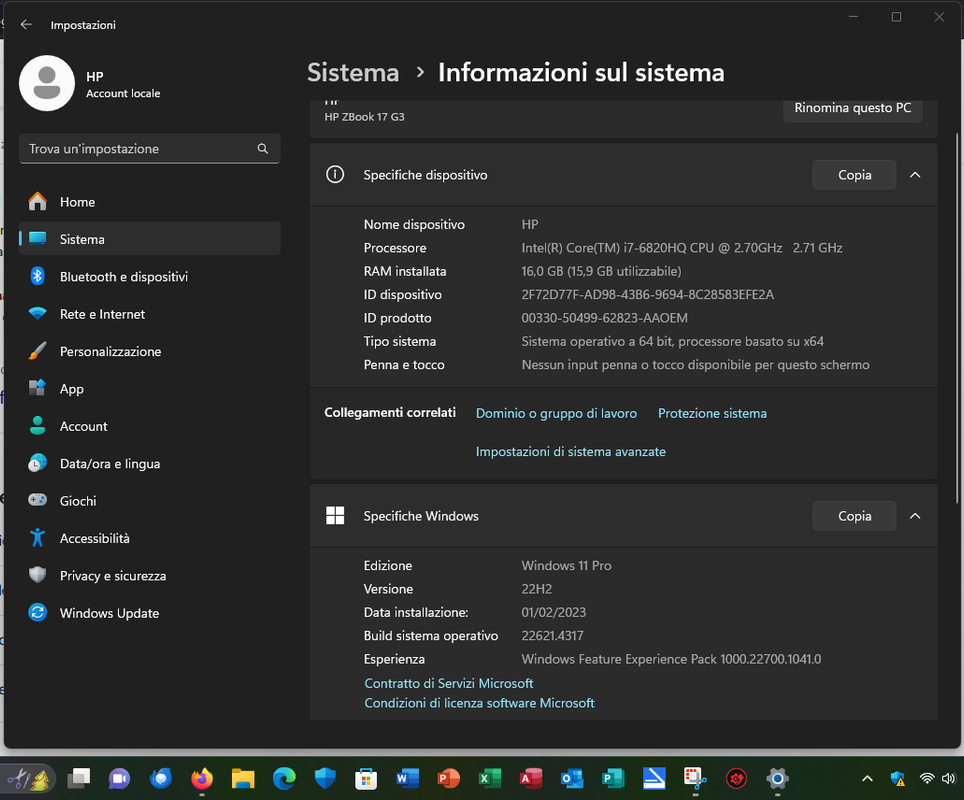Open the Home settings page
This screenshot has width=964, height=800.
[149, 202]
